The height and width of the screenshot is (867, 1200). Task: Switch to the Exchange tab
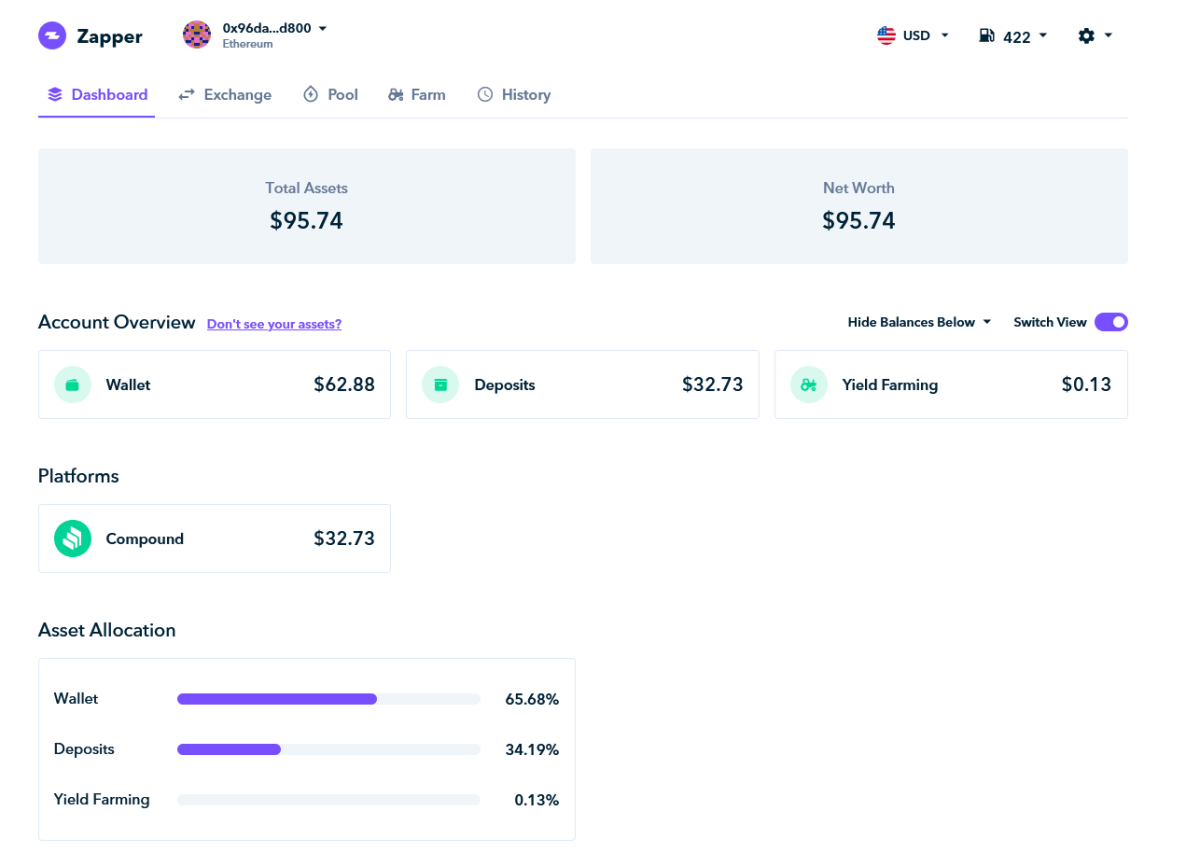coord(225,95)
